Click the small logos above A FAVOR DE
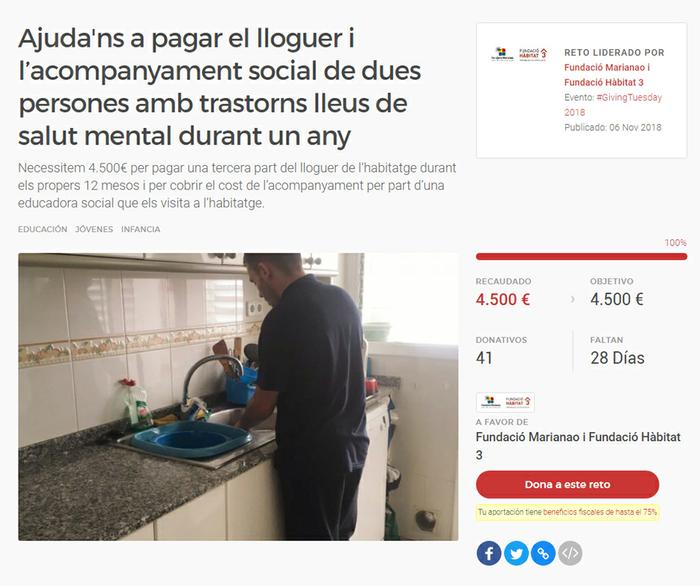This screenshot has height=586, width=700. pos(505,402)
